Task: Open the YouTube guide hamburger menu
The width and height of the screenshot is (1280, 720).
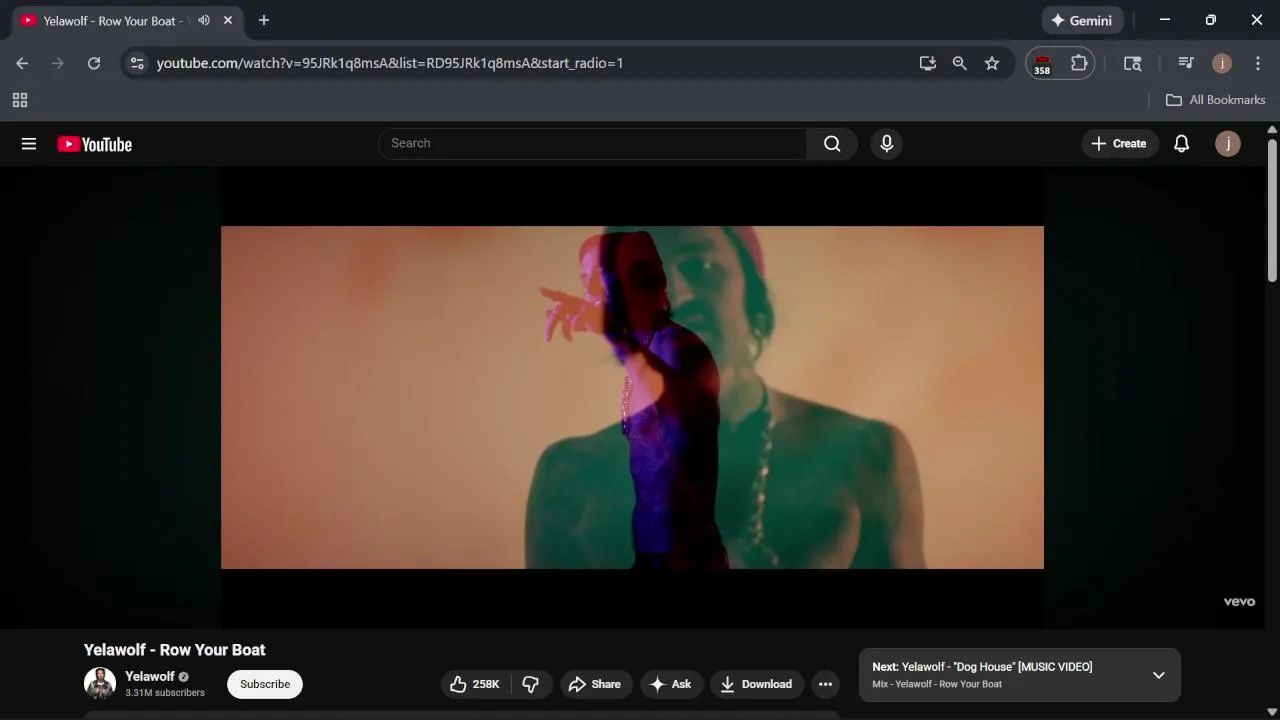Action: (x=29, y=144)
